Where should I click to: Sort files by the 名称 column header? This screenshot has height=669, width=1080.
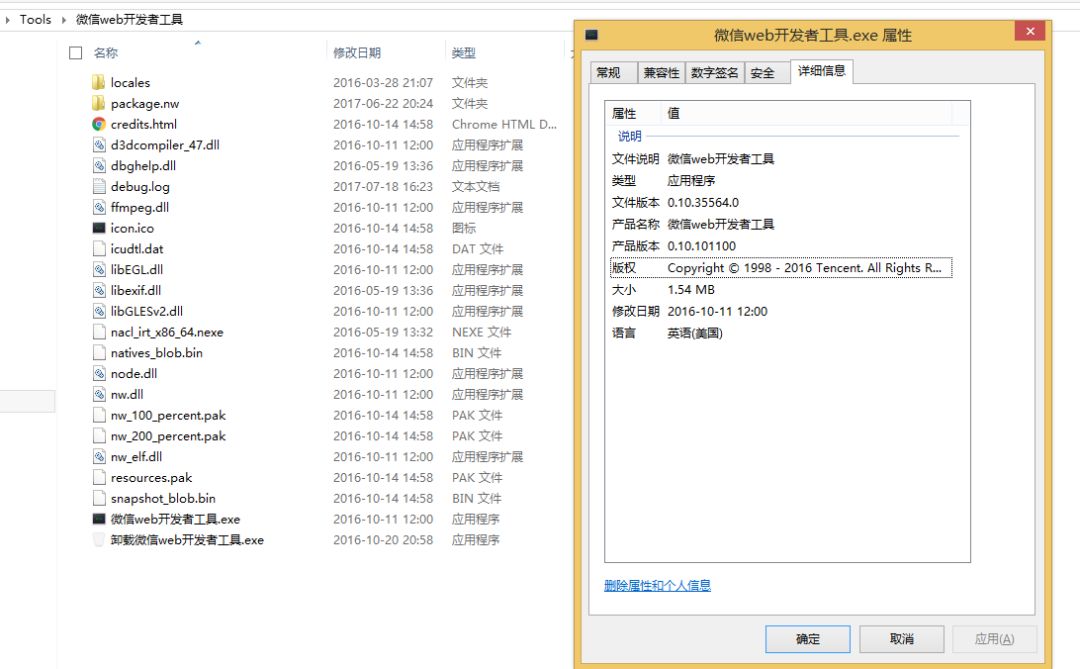click(x=106, y=53)
